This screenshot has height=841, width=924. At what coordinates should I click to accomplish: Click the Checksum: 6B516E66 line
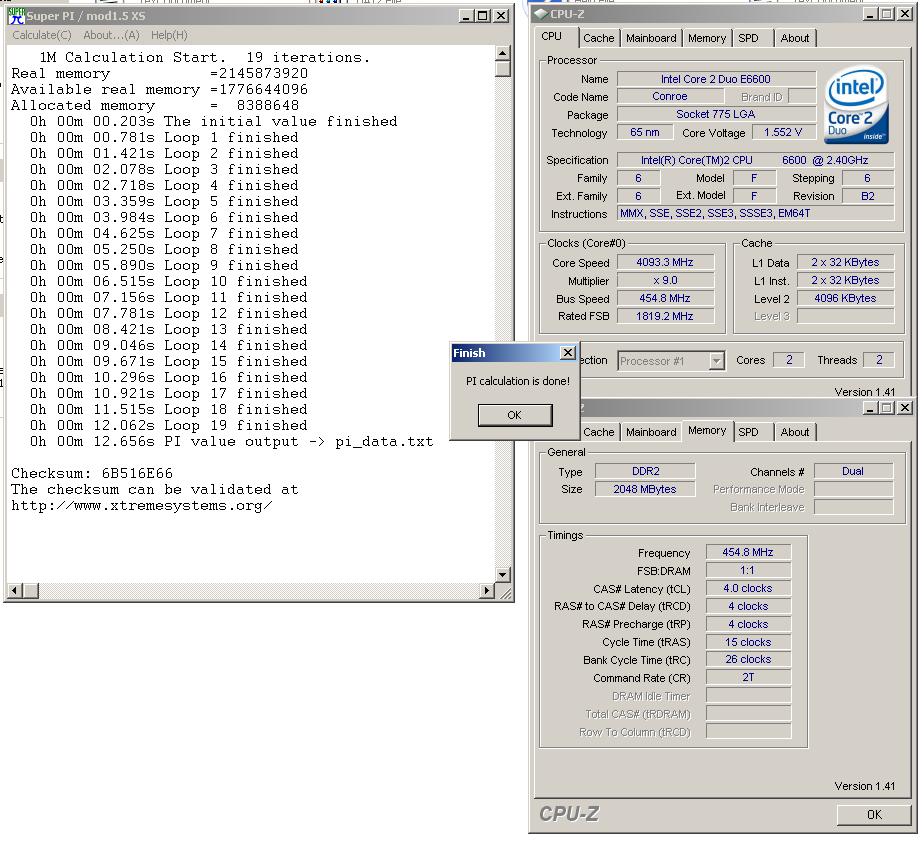(92, 474)
